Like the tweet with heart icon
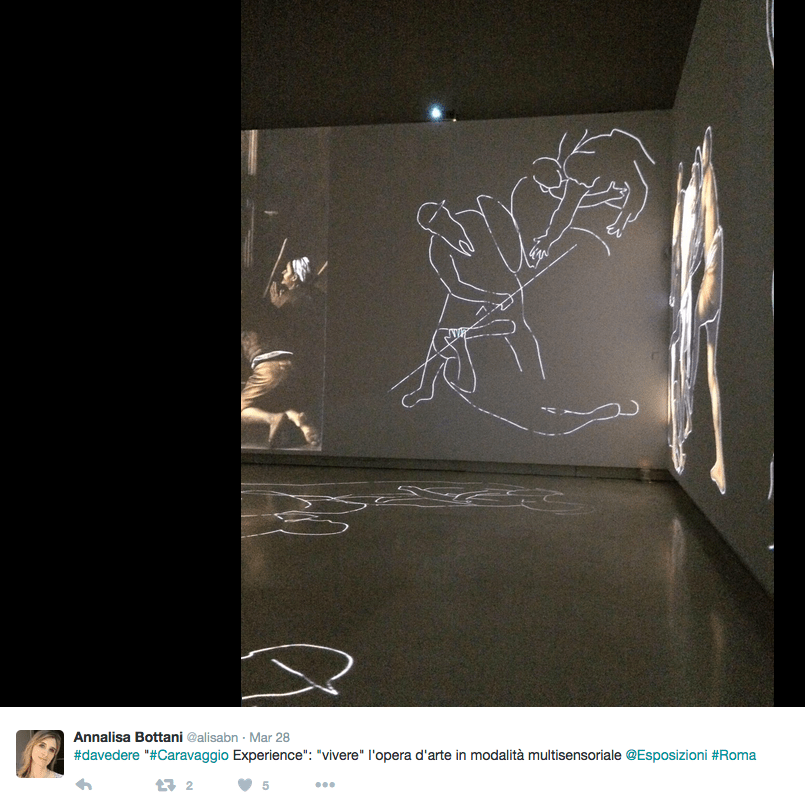805x807 pixels. point(245,785)
